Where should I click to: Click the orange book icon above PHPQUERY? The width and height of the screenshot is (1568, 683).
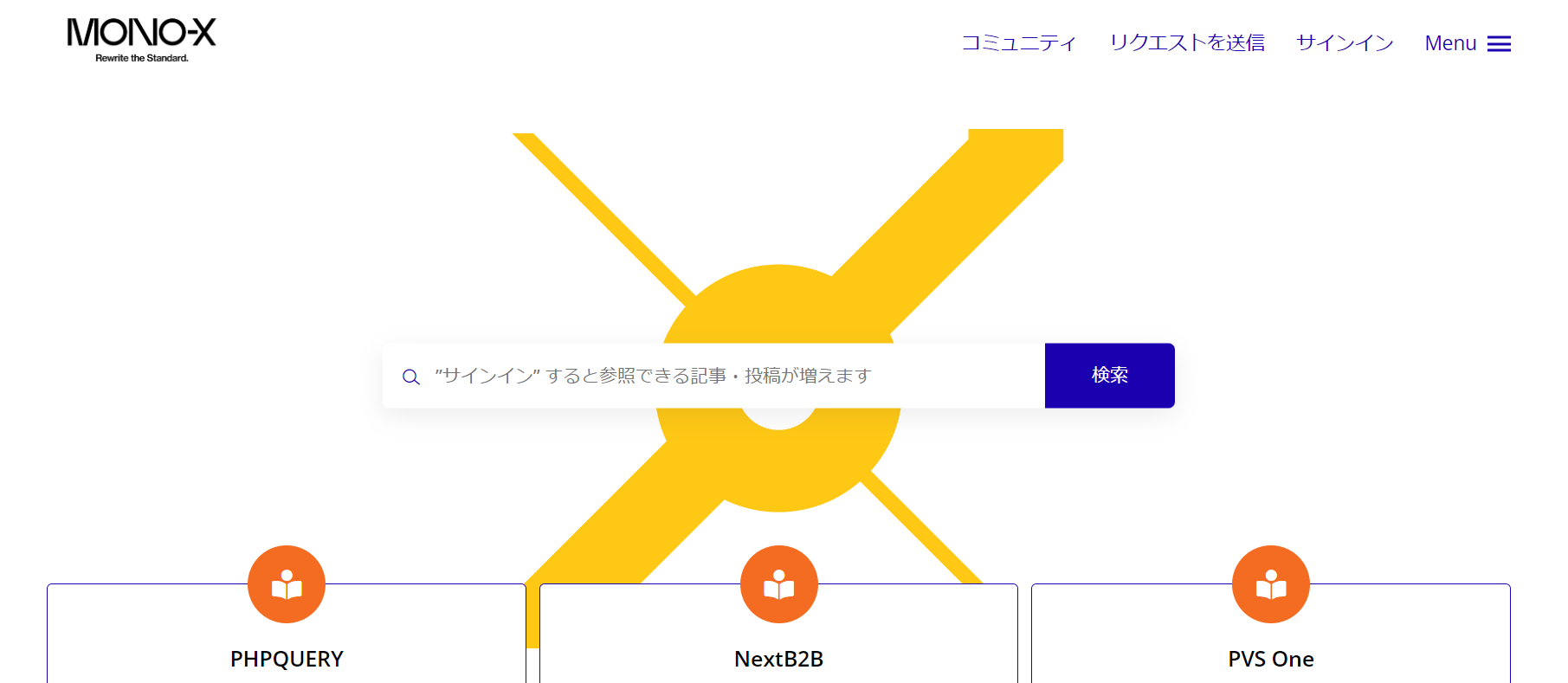click(x=287, y=584)
